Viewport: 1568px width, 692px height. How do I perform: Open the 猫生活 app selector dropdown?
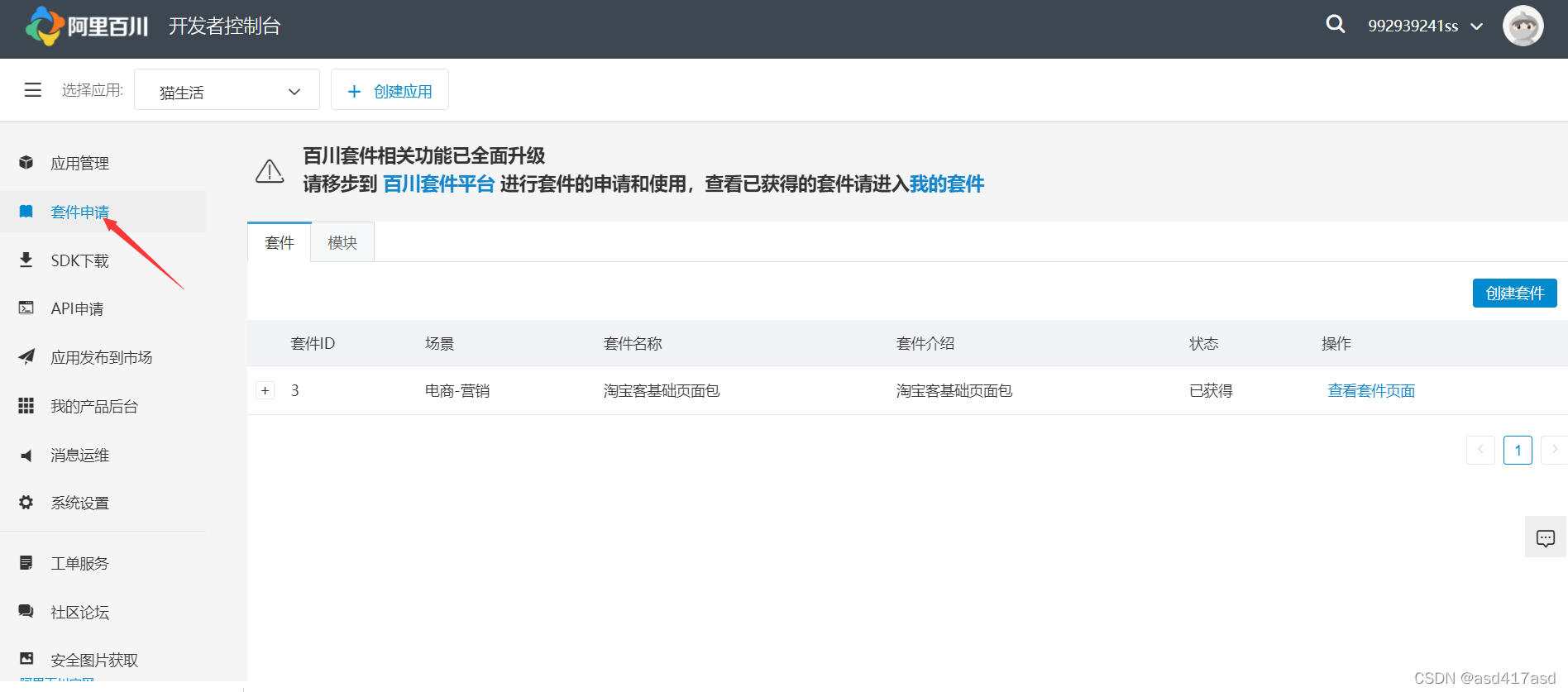[x=227, y=90]
